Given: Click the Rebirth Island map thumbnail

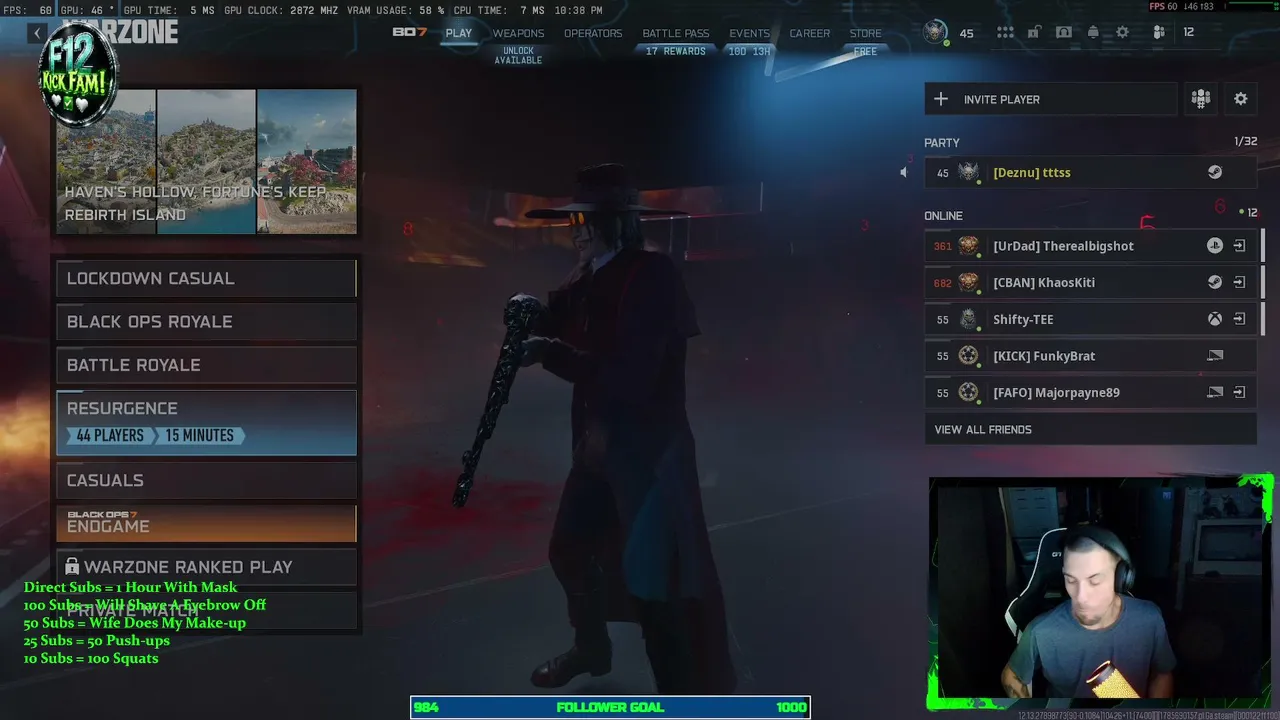Looking at the screenshot, I should click(x=307, y=161).
